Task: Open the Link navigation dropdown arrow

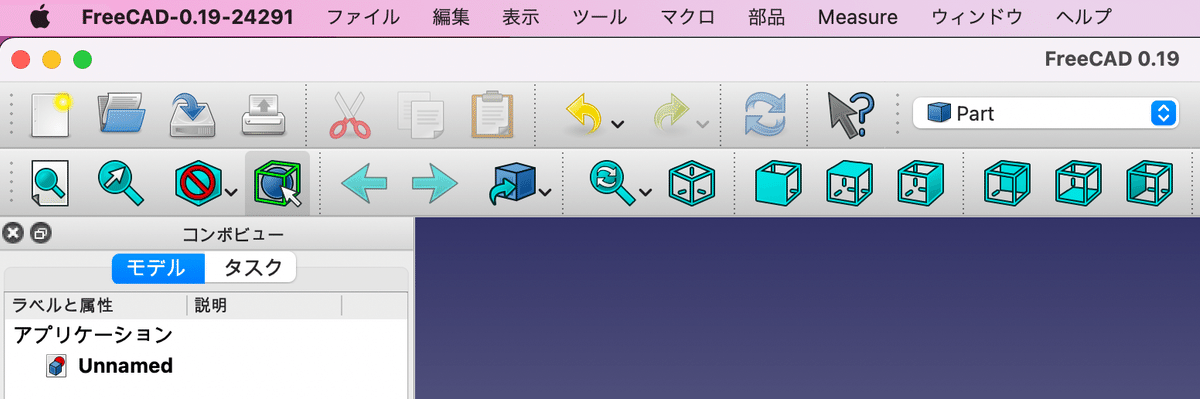Action: point(546,193)
